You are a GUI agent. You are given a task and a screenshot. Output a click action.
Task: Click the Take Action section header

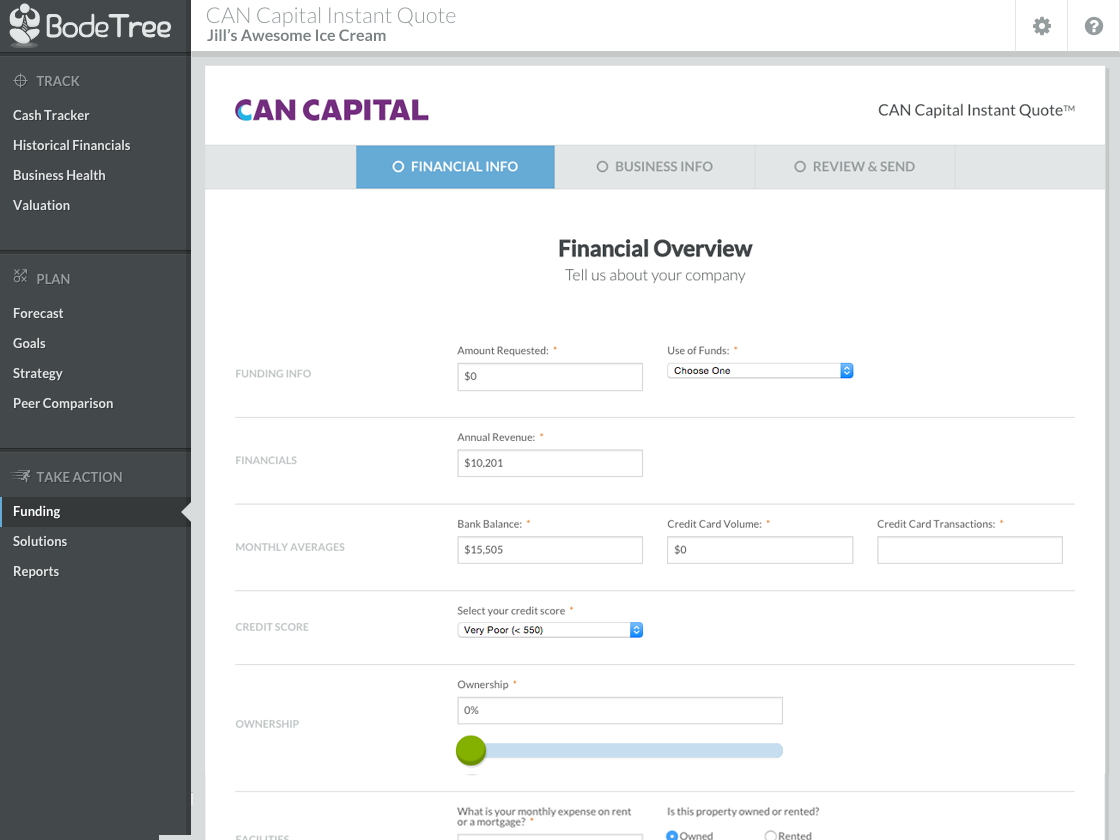click(x=79, y=476)
